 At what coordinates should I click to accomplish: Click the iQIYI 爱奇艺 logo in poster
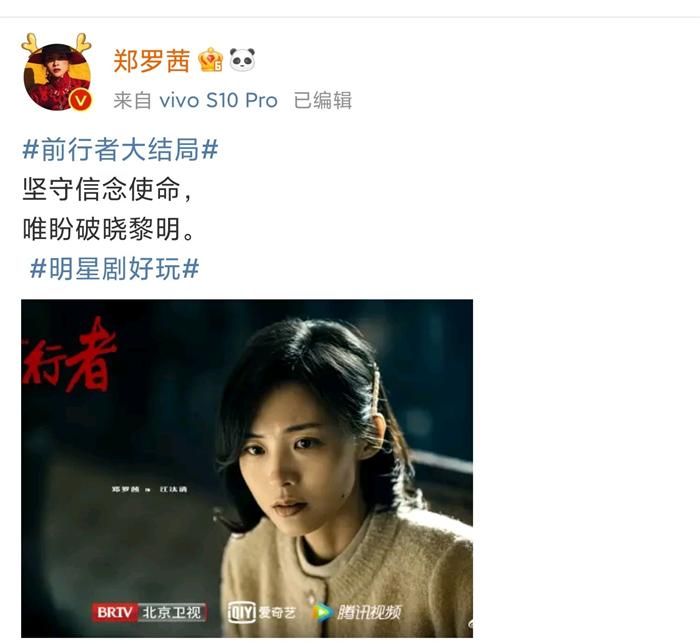click(x=262, y=612)
